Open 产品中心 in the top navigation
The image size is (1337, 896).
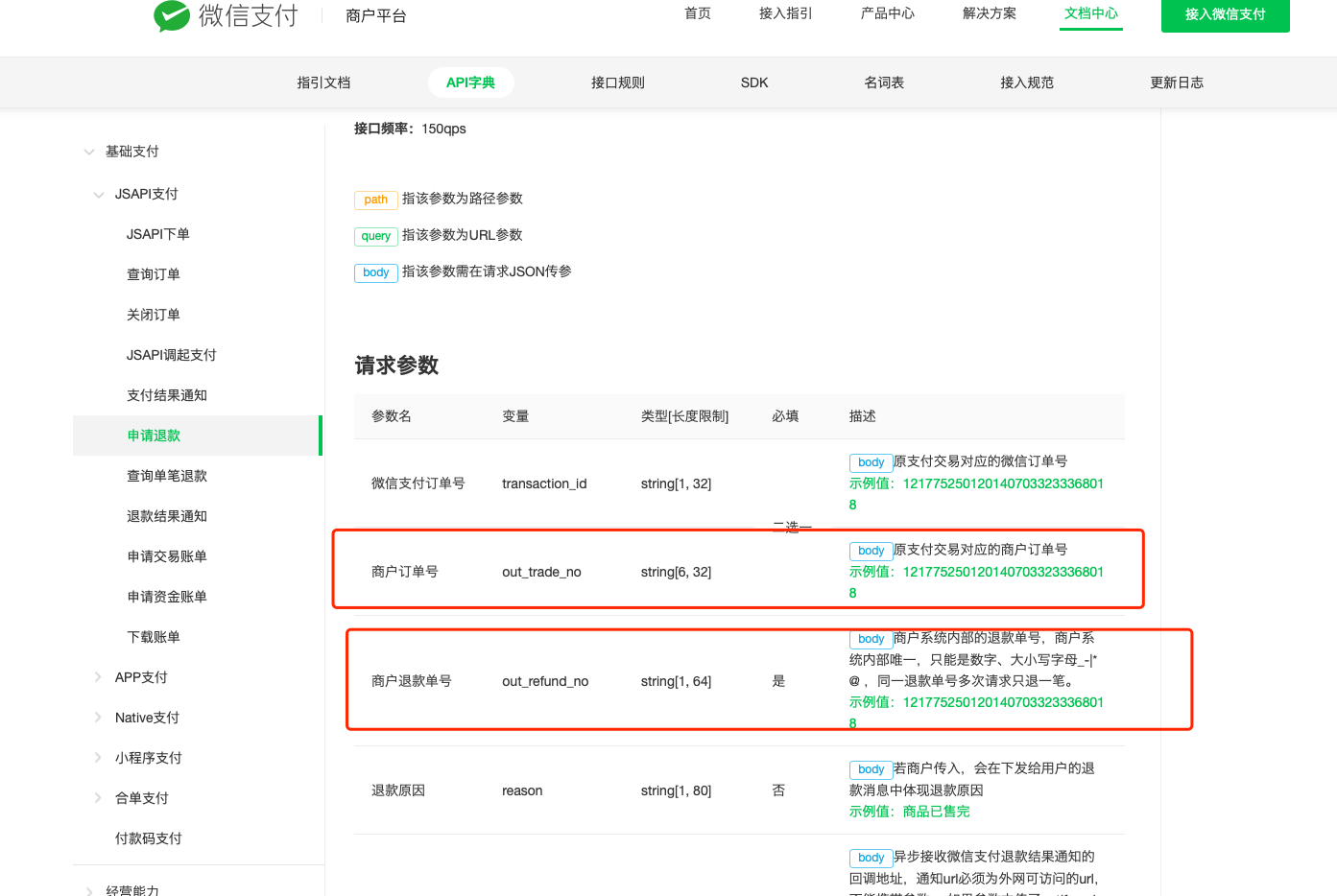coord(888,13)
